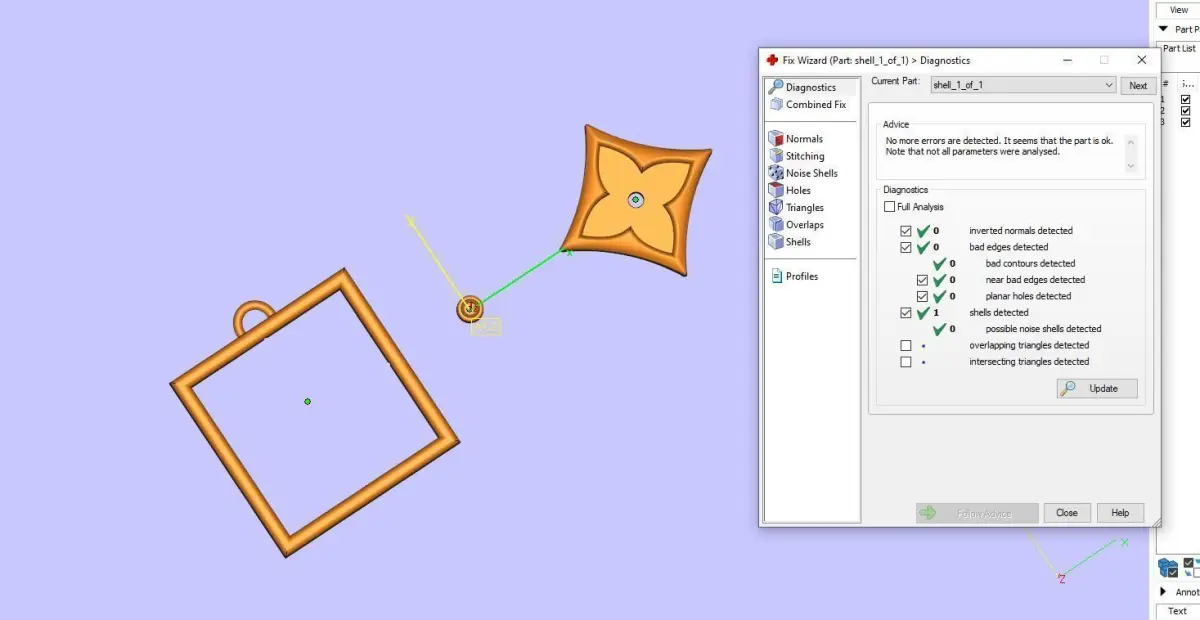
Task: Click the Follow Advice button
Action: point(977,513)
